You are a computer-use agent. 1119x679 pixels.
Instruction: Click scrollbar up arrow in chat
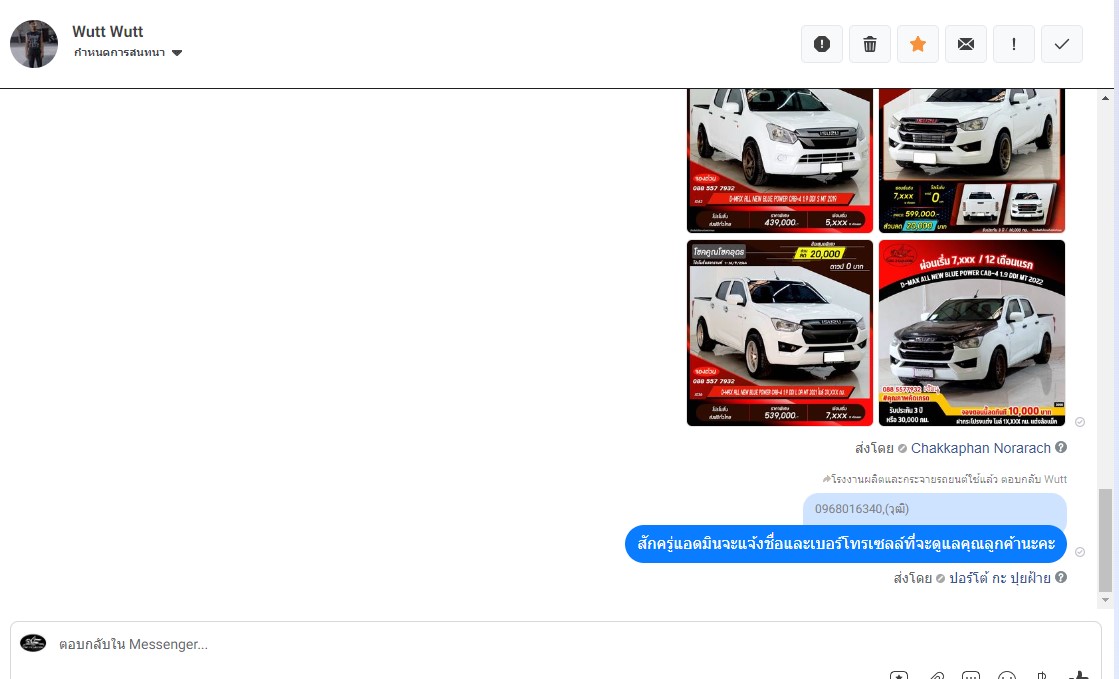pyautogui.click(x=1105, y=98)
